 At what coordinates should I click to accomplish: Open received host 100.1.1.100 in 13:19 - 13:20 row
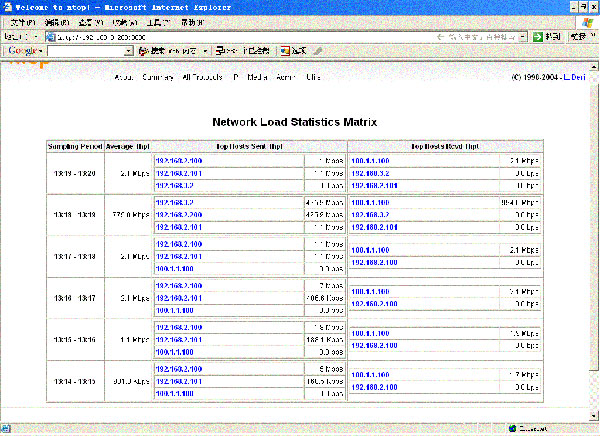click(x=370, y=161)
